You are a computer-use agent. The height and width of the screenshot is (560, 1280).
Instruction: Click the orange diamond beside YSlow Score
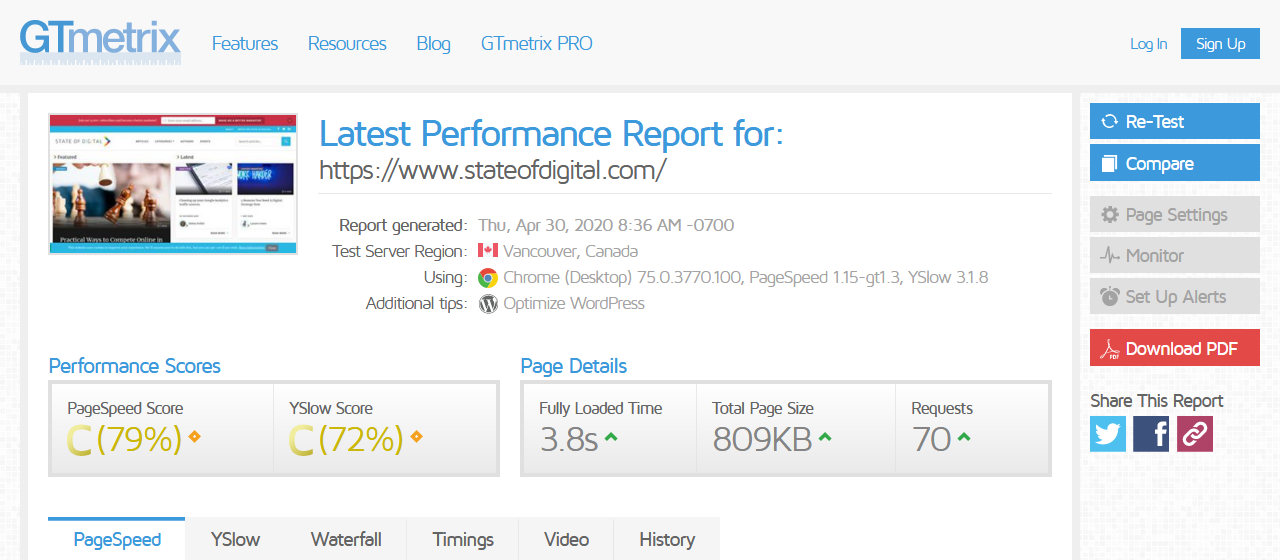[x=416, y=437]
